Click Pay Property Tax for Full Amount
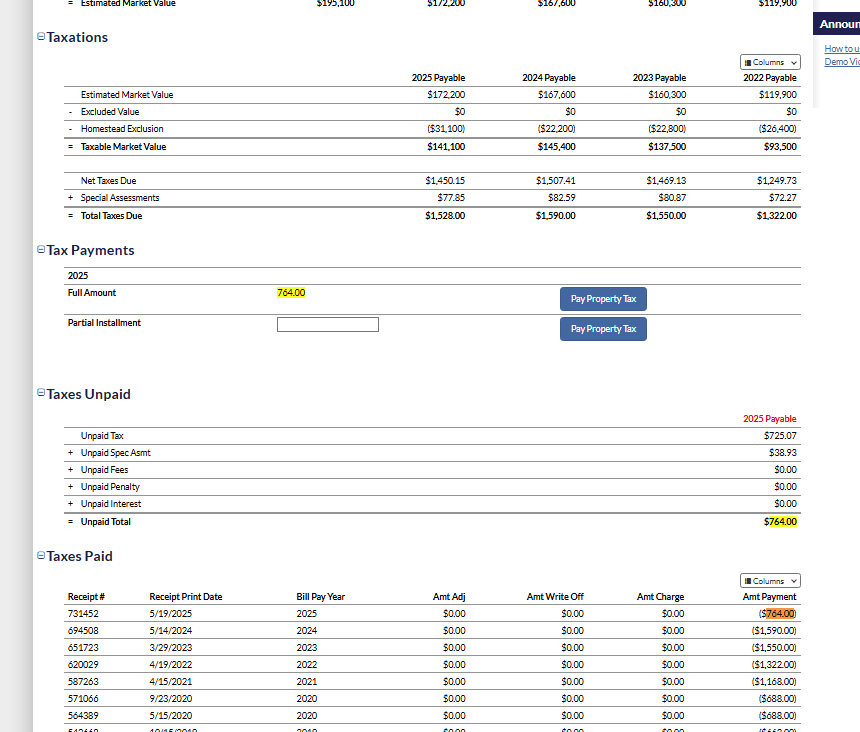The image size is (860, 732). tap(603, 299)
